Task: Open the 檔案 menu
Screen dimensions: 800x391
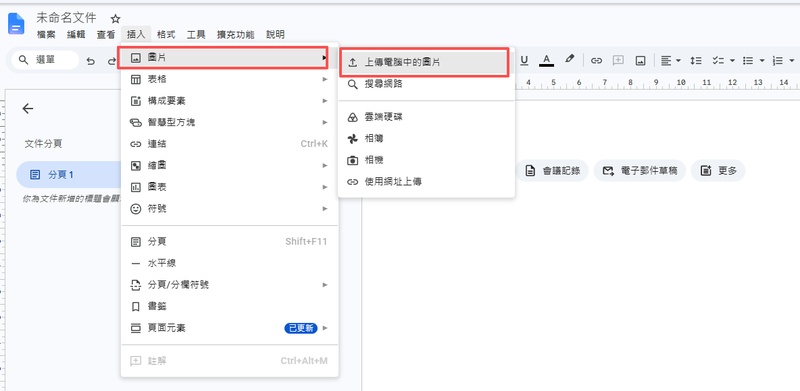Action: (x=46, y=35)
